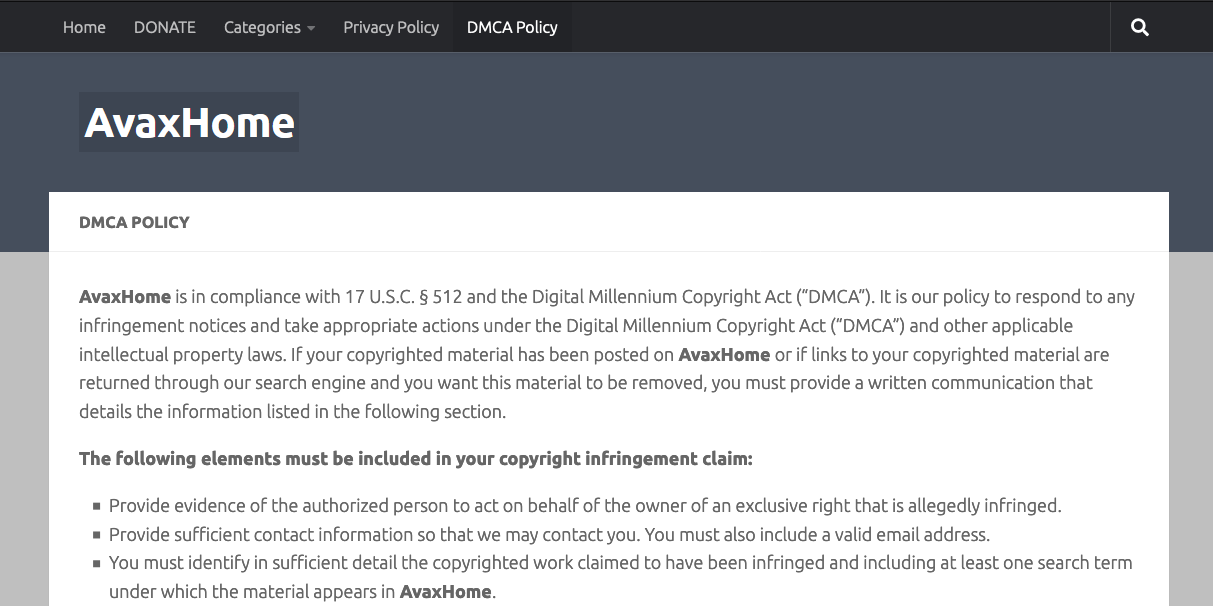Click square bullet marker before "Provide sufficient"
Image resolution: width=1213 pixels, height=606 pixels.
pyautogui.click(x=97, y=535)
